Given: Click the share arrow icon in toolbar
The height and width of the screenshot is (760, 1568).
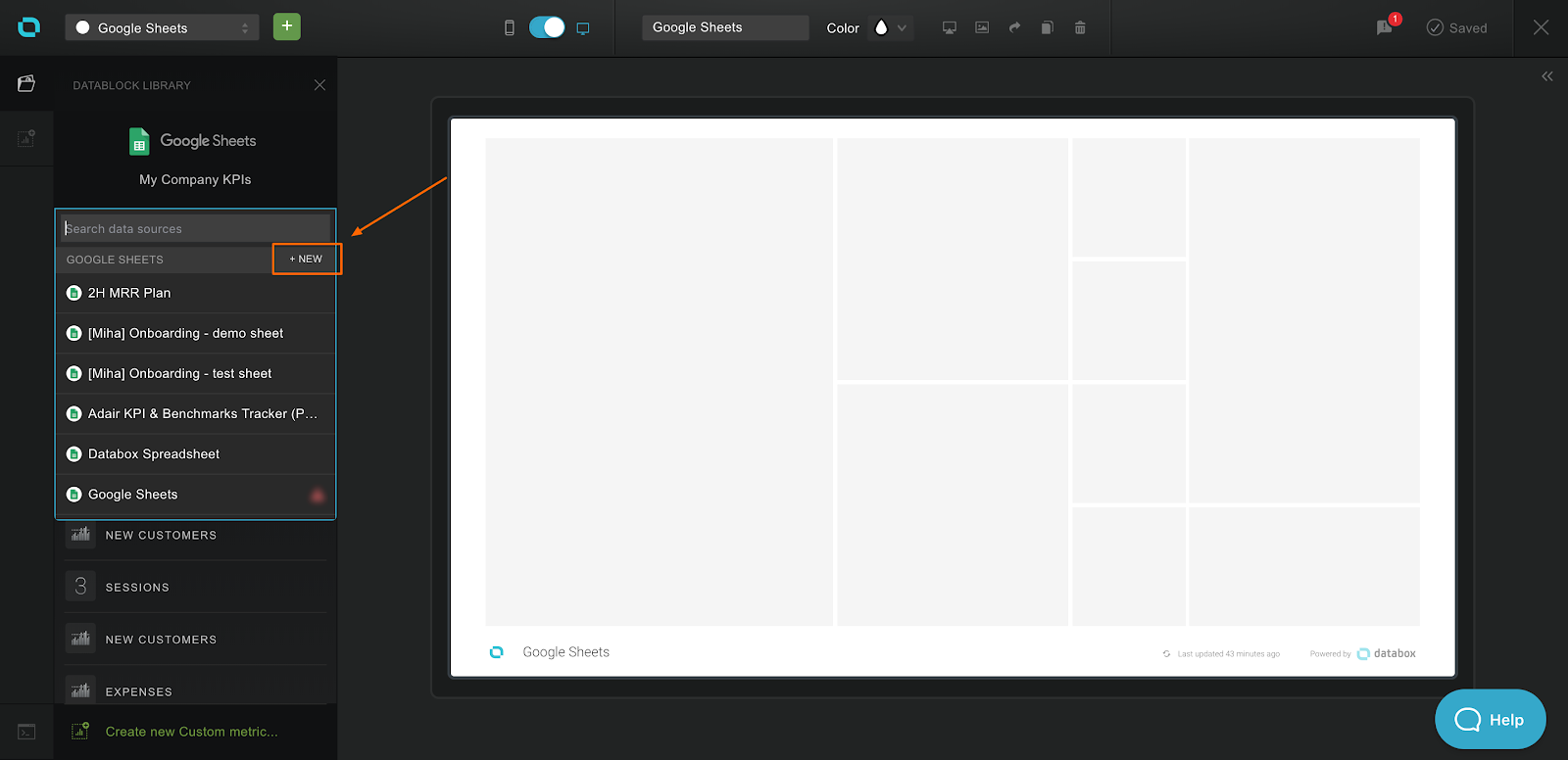Looking at the screenshot, I should click(1014, 27).
